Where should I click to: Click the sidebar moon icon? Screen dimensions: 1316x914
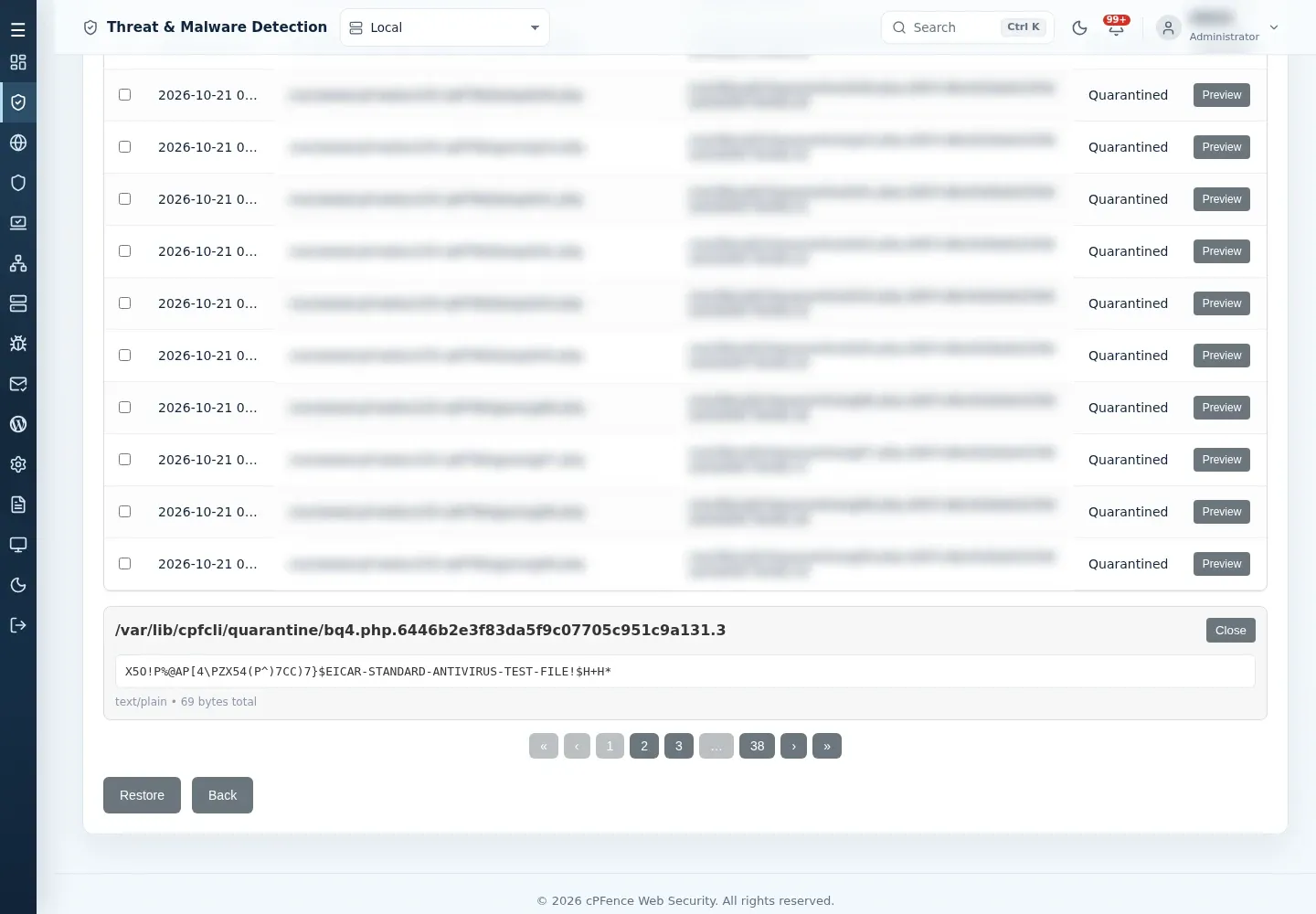click(17, 585)
